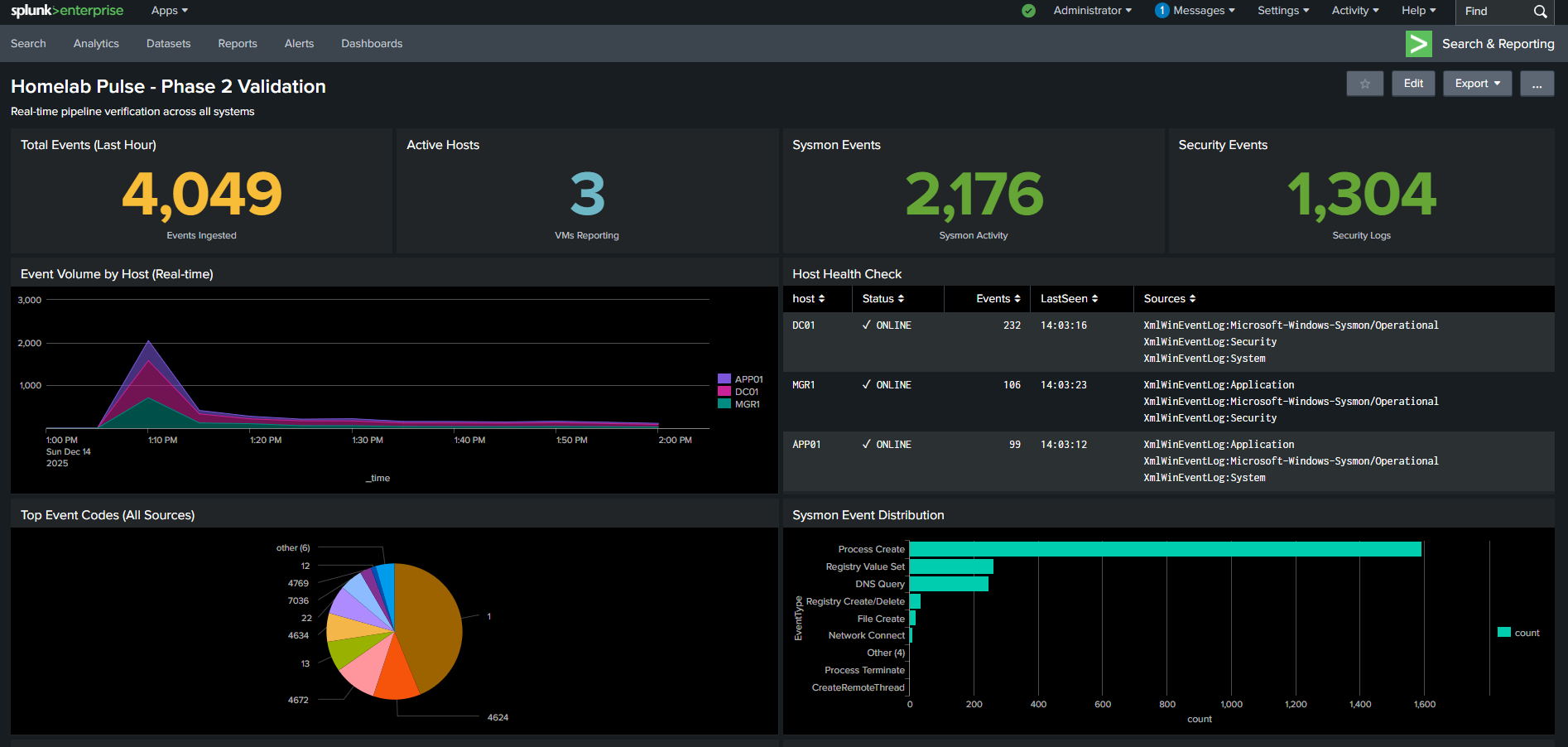This screenshot has height=747, width=1568.
Task: Click the Edit button
Action: click(1413, 83)
